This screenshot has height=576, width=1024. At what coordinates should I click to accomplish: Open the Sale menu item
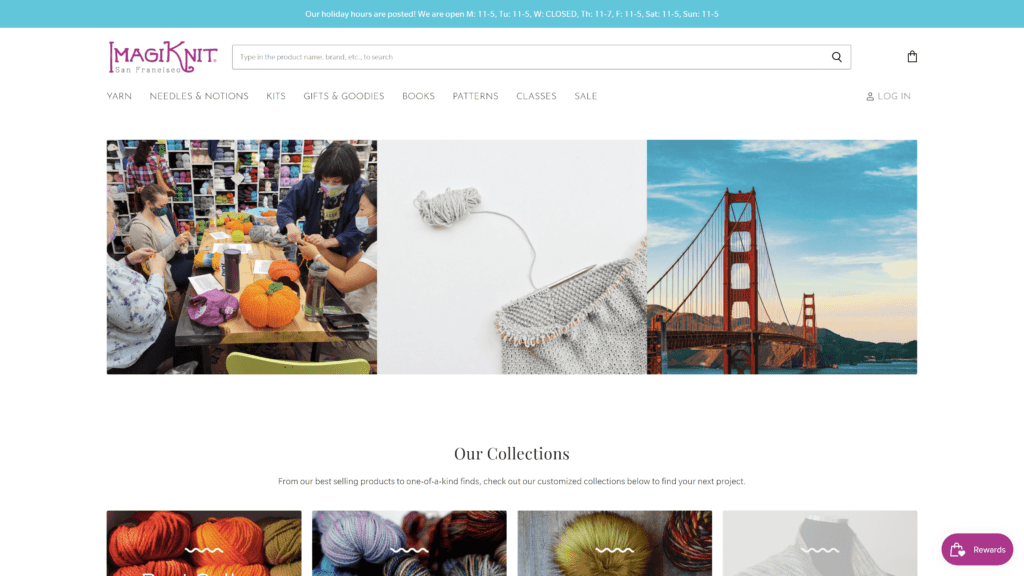(586, 96)
